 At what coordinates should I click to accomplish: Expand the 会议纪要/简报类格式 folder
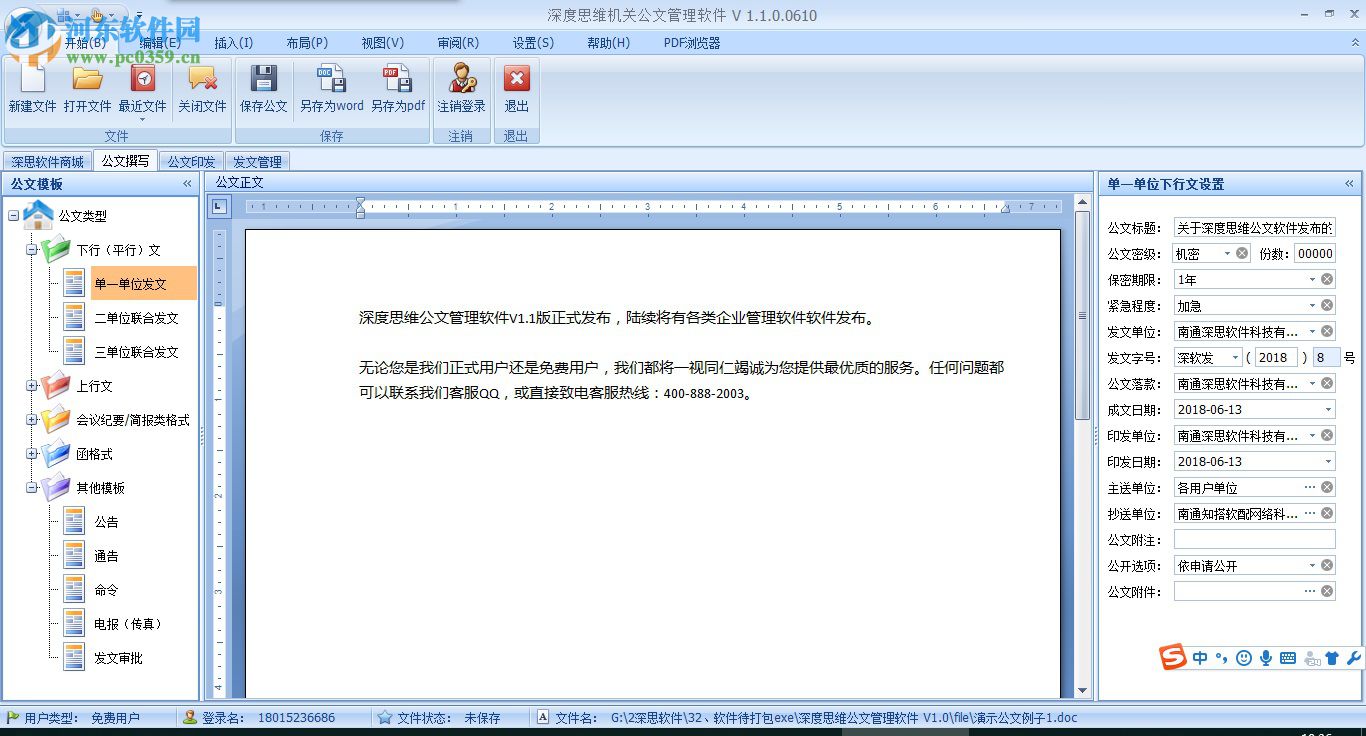coord(32,420)
